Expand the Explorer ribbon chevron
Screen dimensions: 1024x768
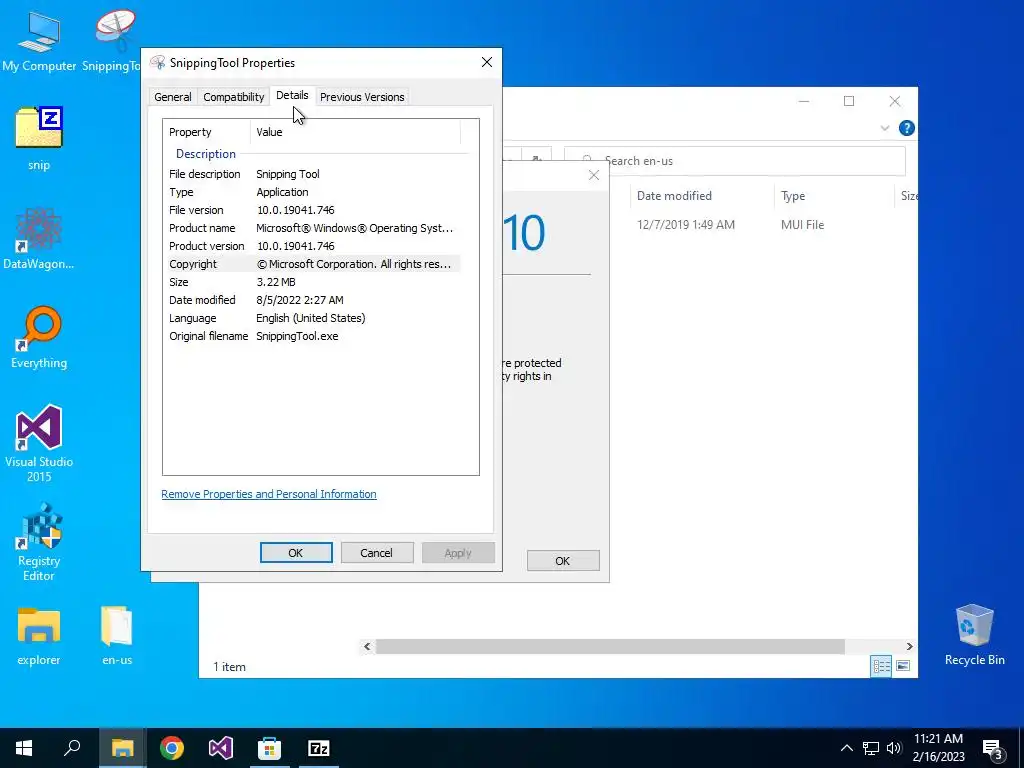click(x=885, y=128)
